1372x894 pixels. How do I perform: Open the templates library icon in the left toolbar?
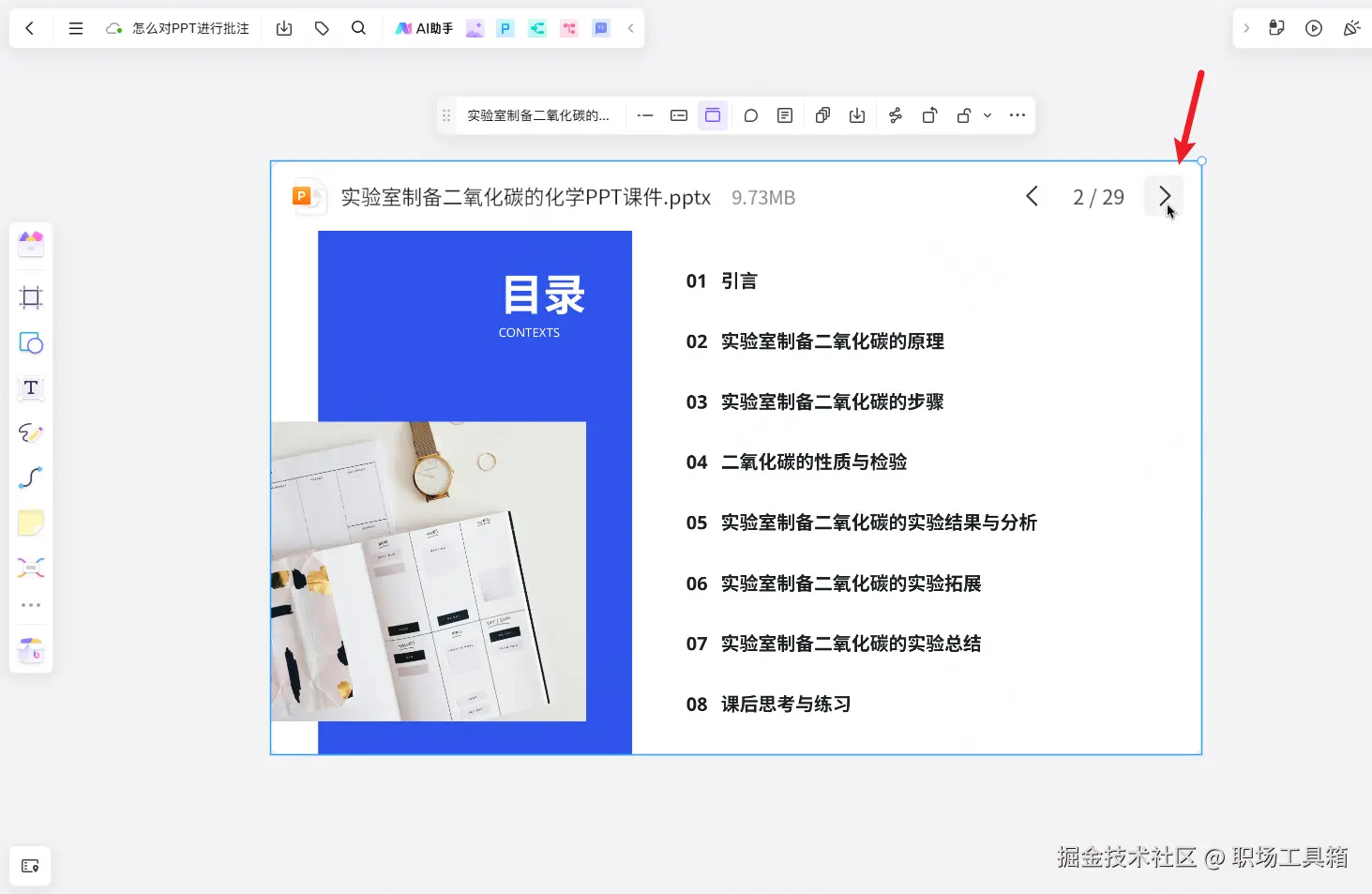click(31, 244)
